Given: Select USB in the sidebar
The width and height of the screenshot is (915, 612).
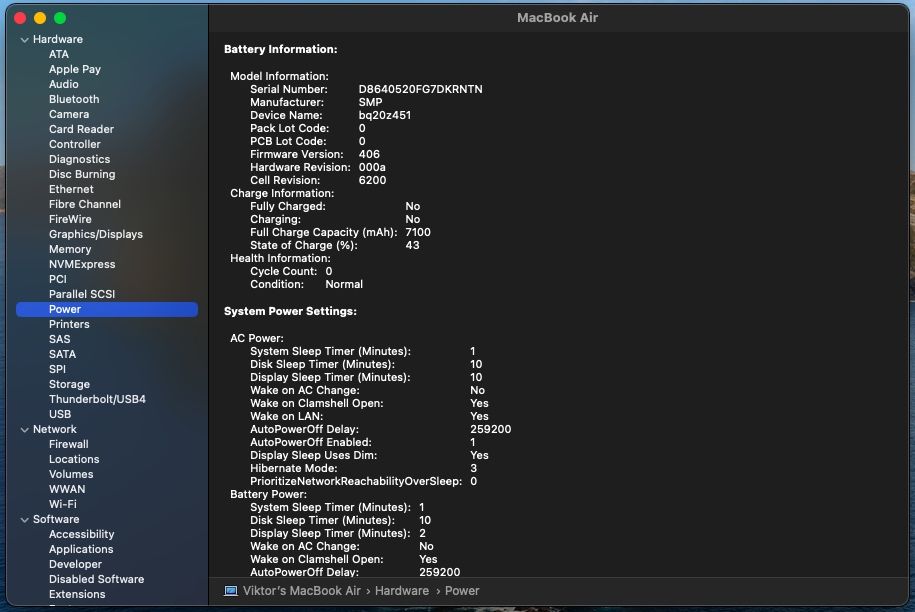Looking at the screenshot, I should click(60, 414).
